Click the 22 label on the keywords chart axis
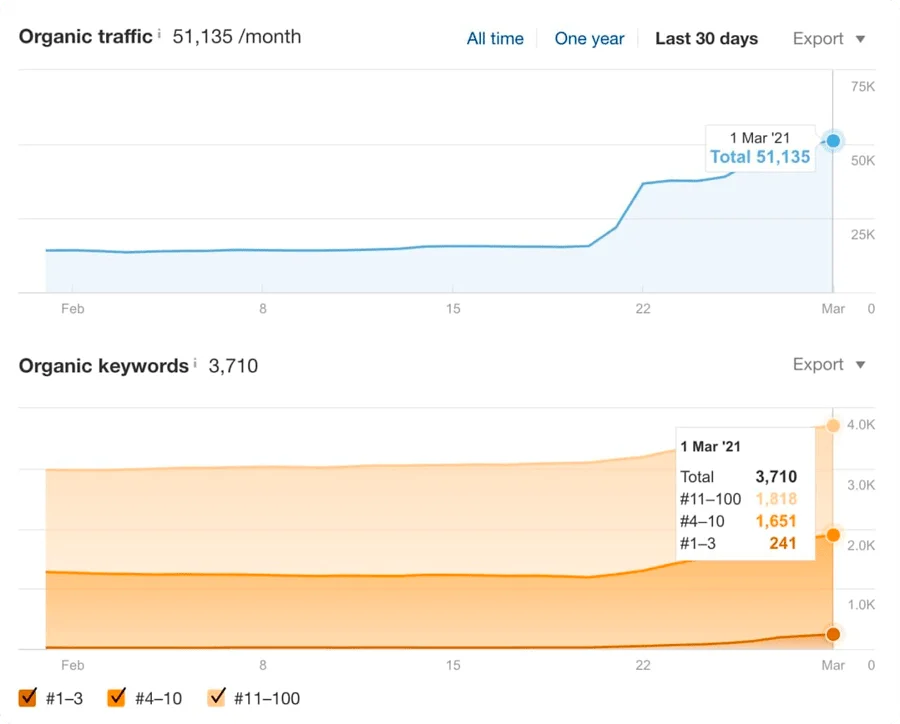Viewport: 900px width, 724px height. click(643, 665)
